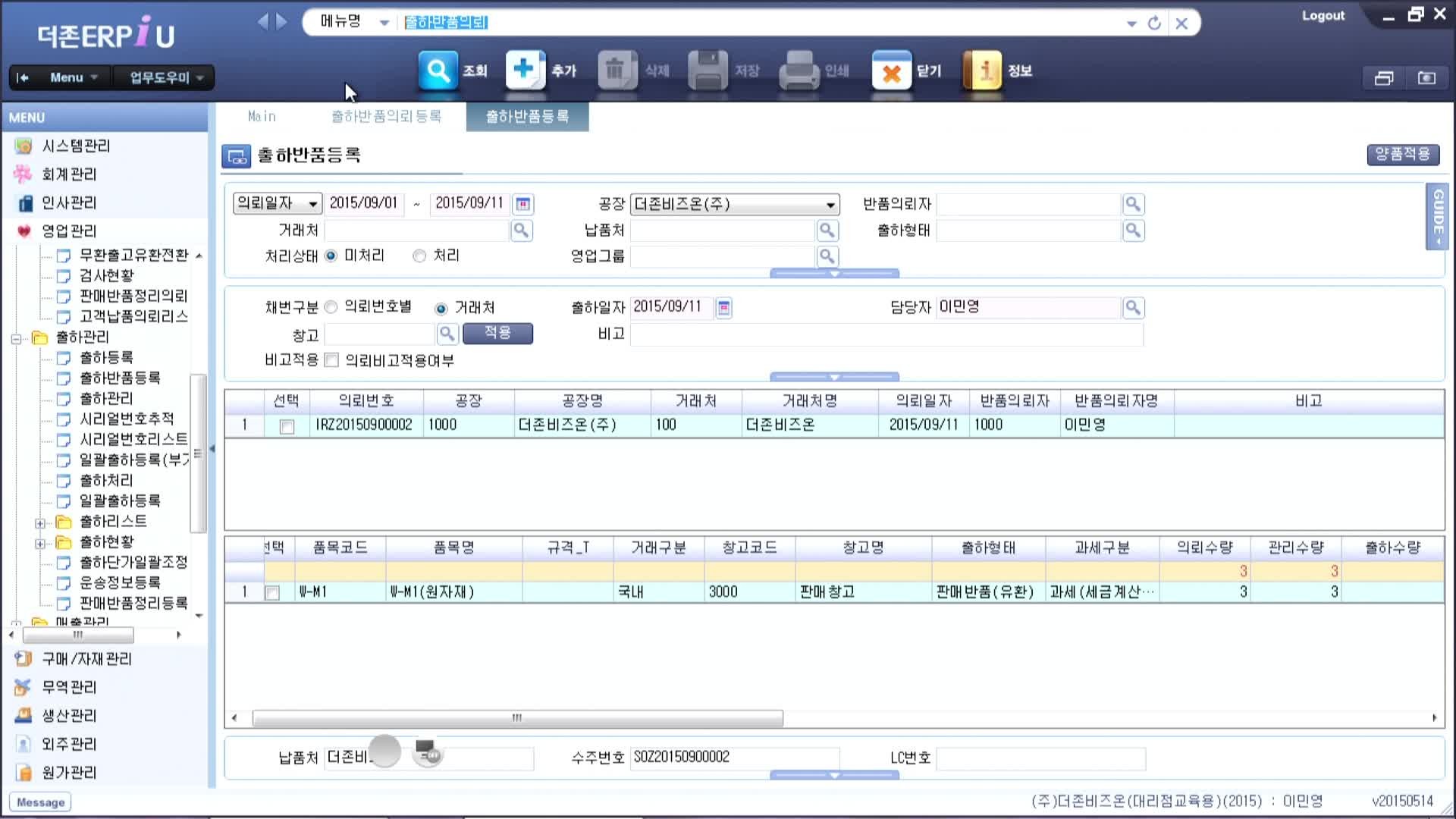Search 출하형태 with the magnifier icon

[x=1133, y=231]
